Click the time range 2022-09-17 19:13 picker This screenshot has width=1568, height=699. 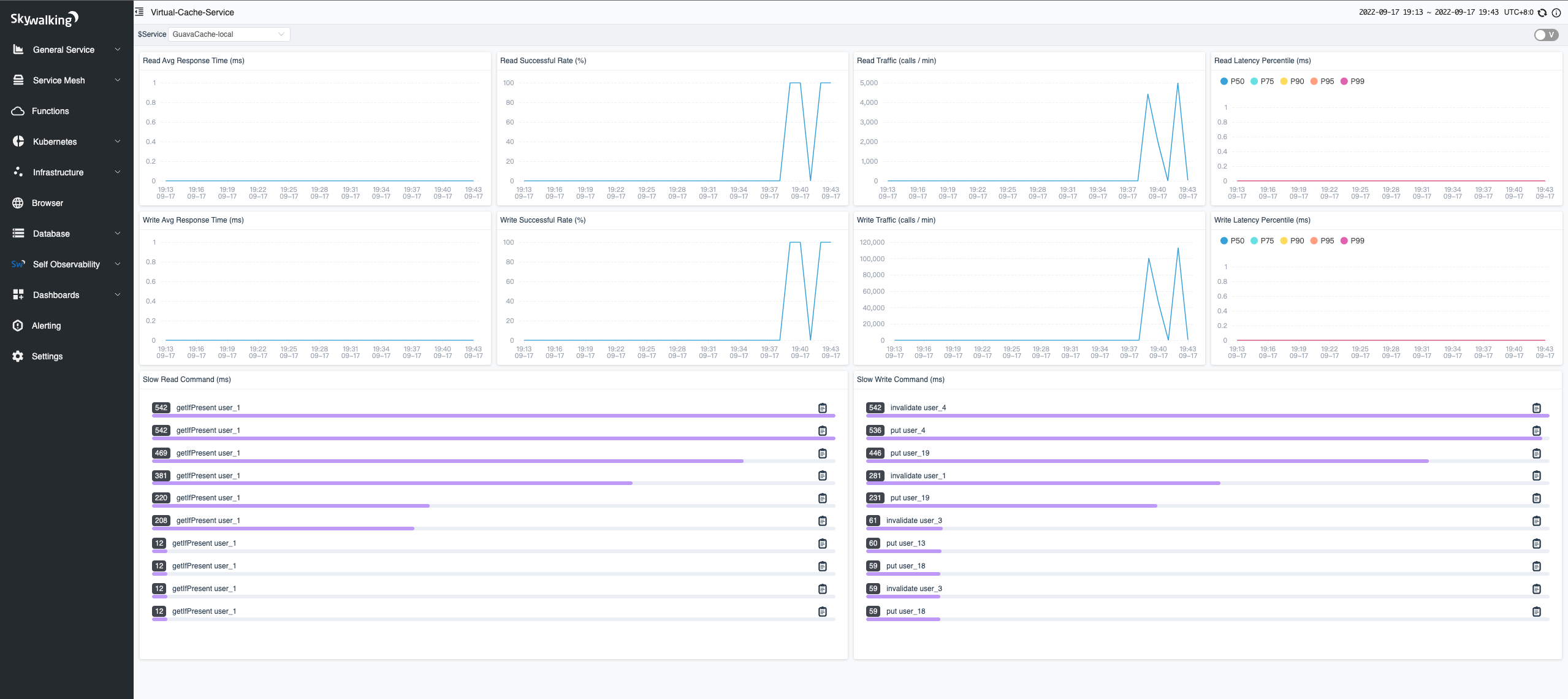tap(1391, 12)
